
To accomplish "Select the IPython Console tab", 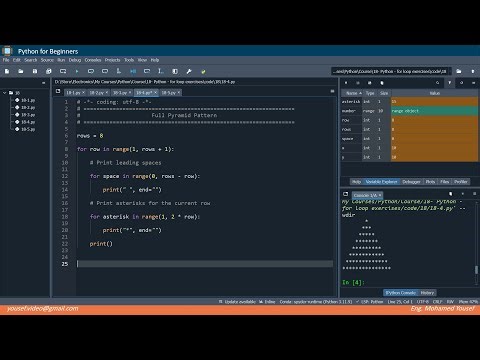I will tap(400, 293).
